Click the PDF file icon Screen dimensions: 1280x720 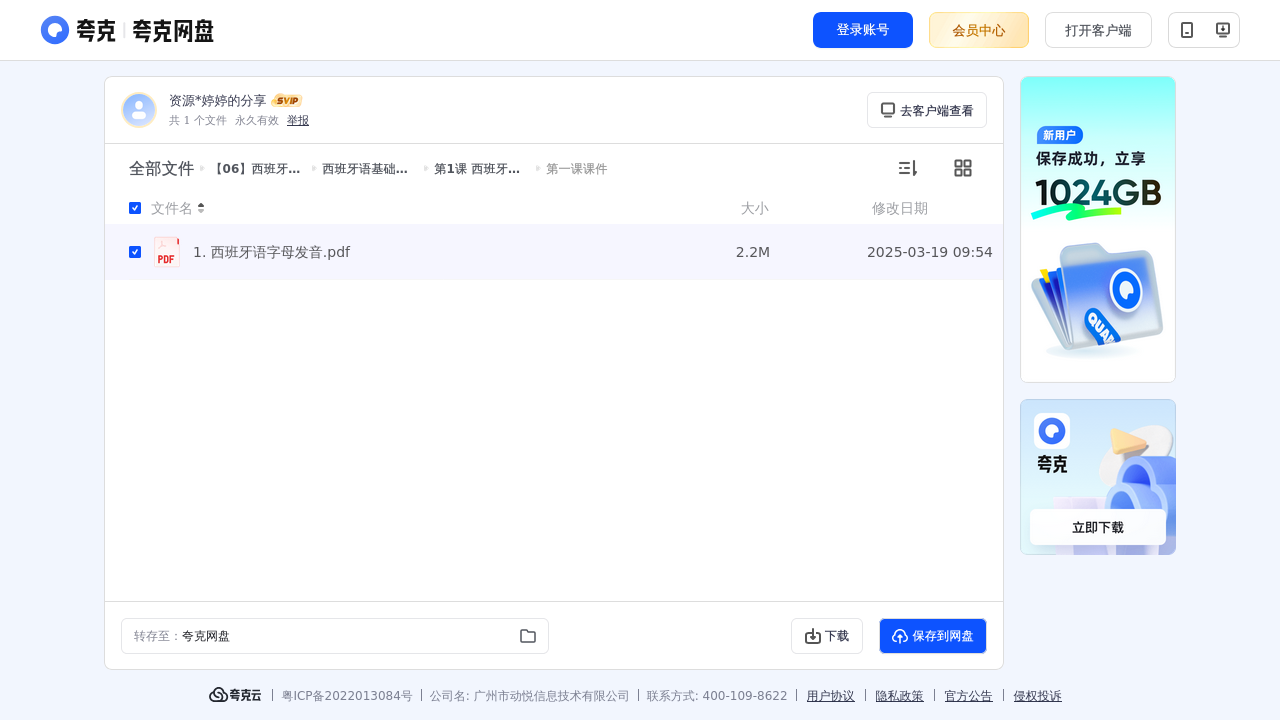pos(167,252)
